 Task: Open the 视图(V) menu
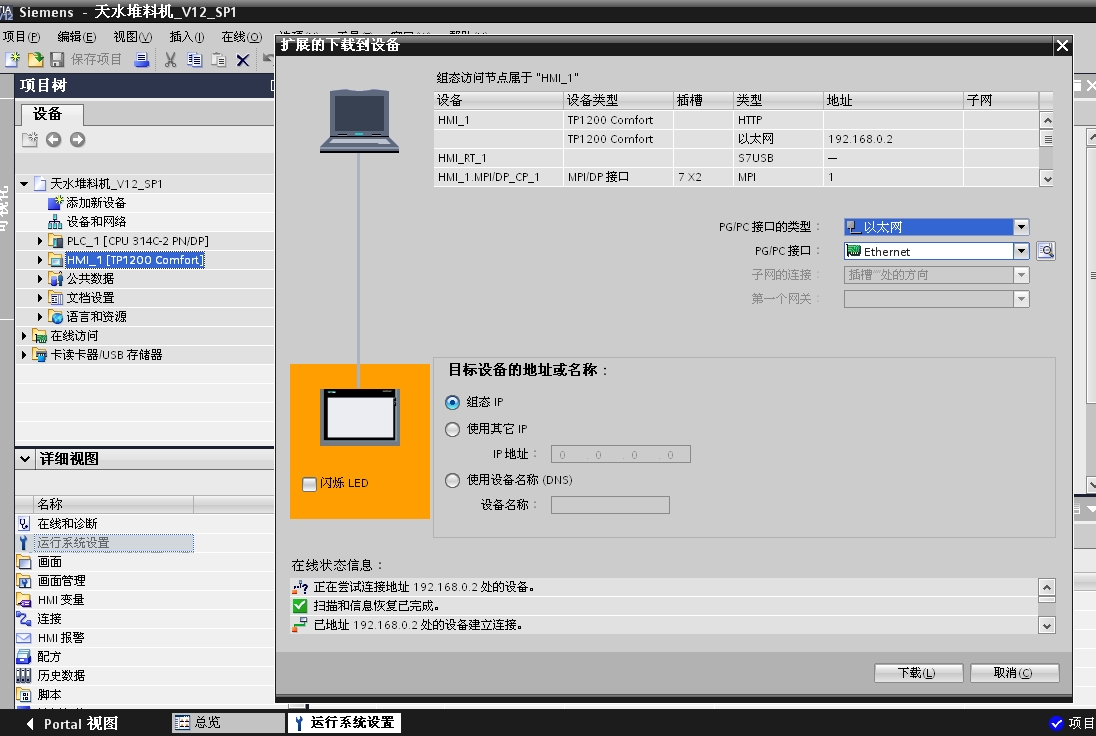pyautogui.click(x=132, y=36)
